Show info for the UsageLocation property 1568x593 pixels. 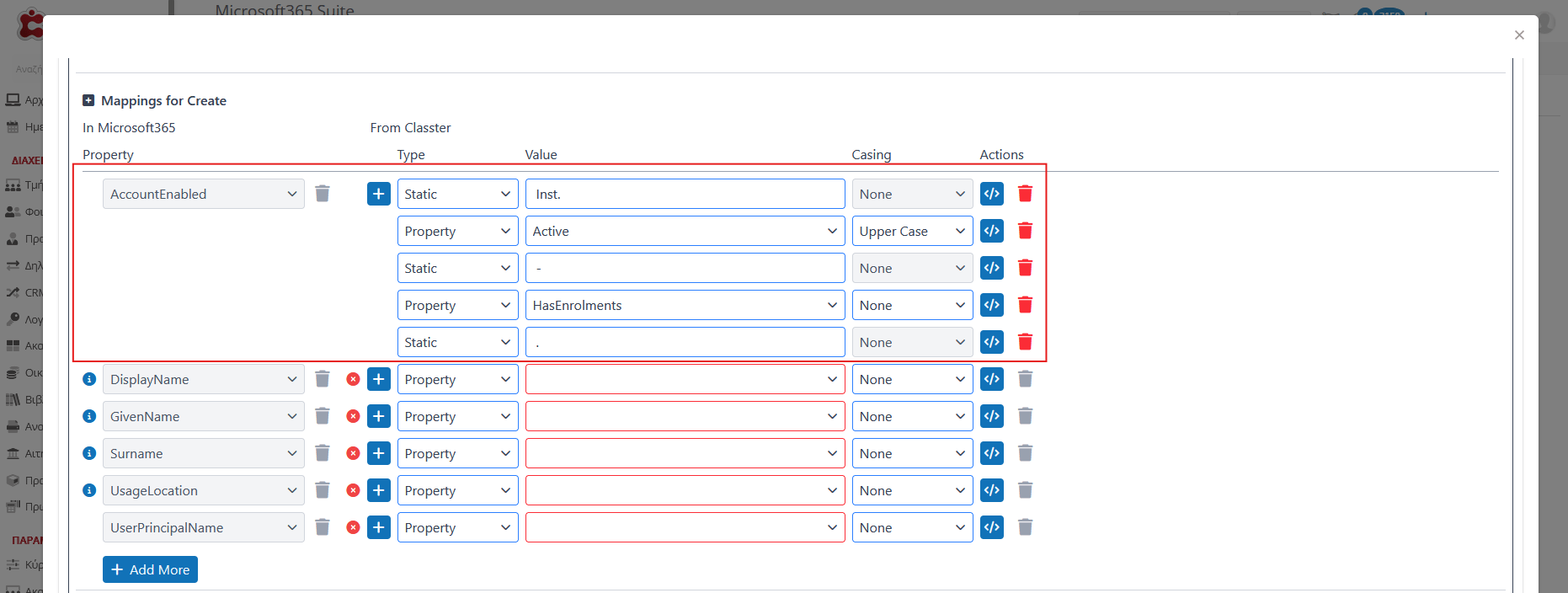pos(89,490)
